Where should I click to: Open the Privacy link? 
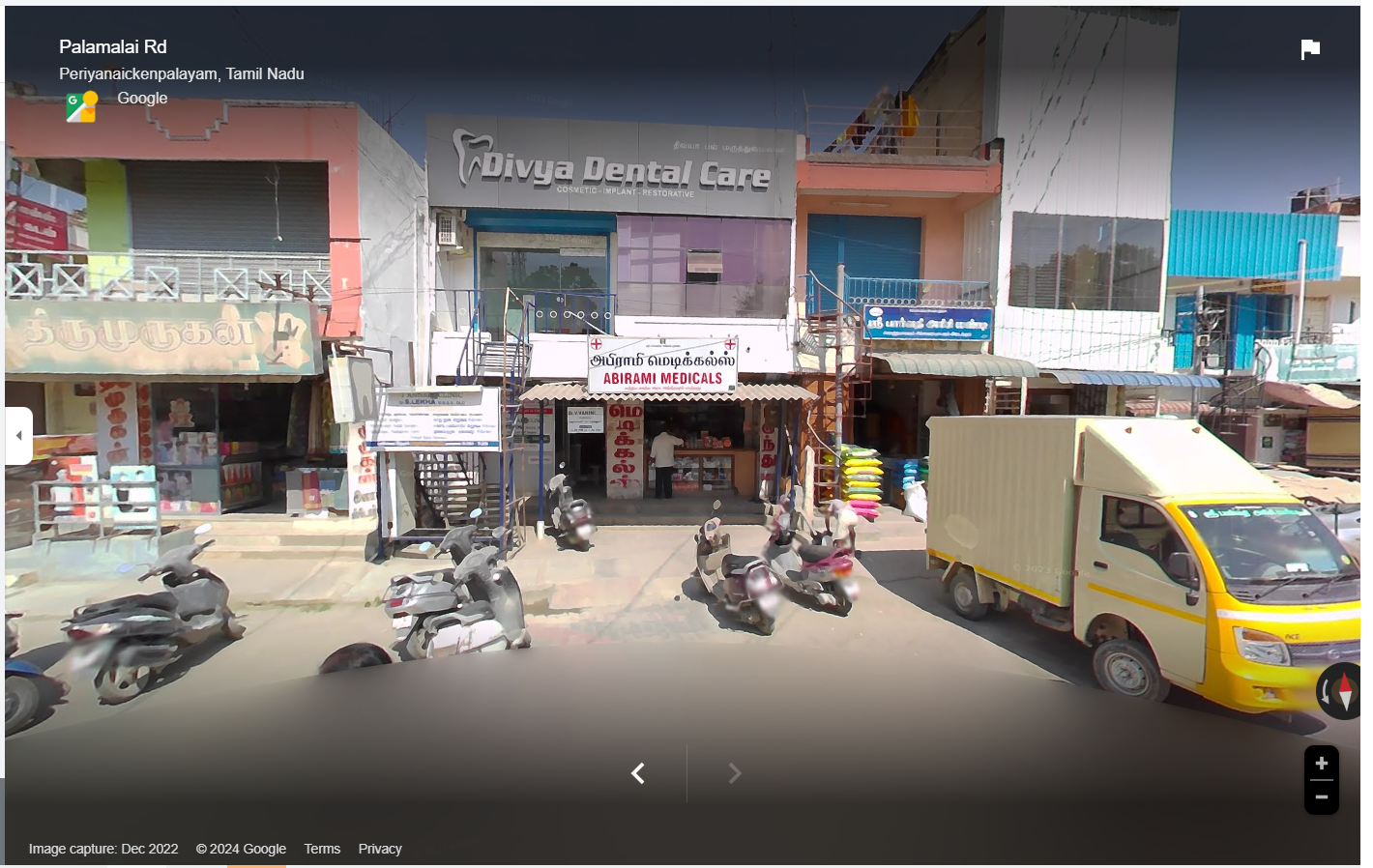380,849
